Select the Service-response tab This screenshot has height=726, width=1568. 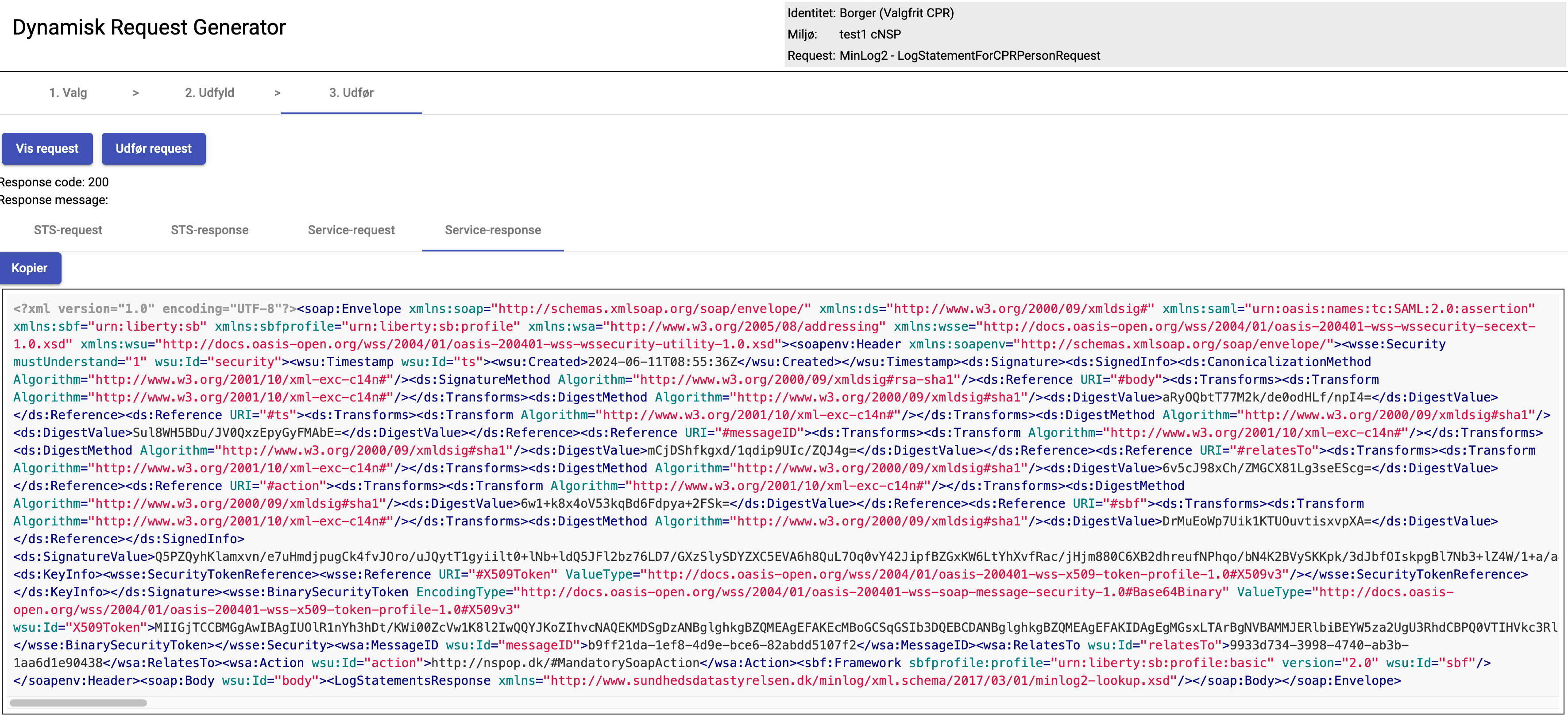pos(492,230)
